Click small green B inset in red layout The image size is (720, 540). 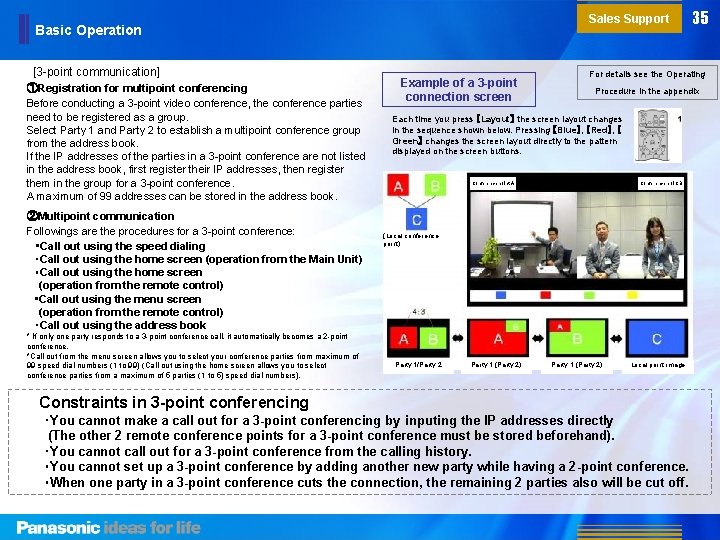coord(516,326)
